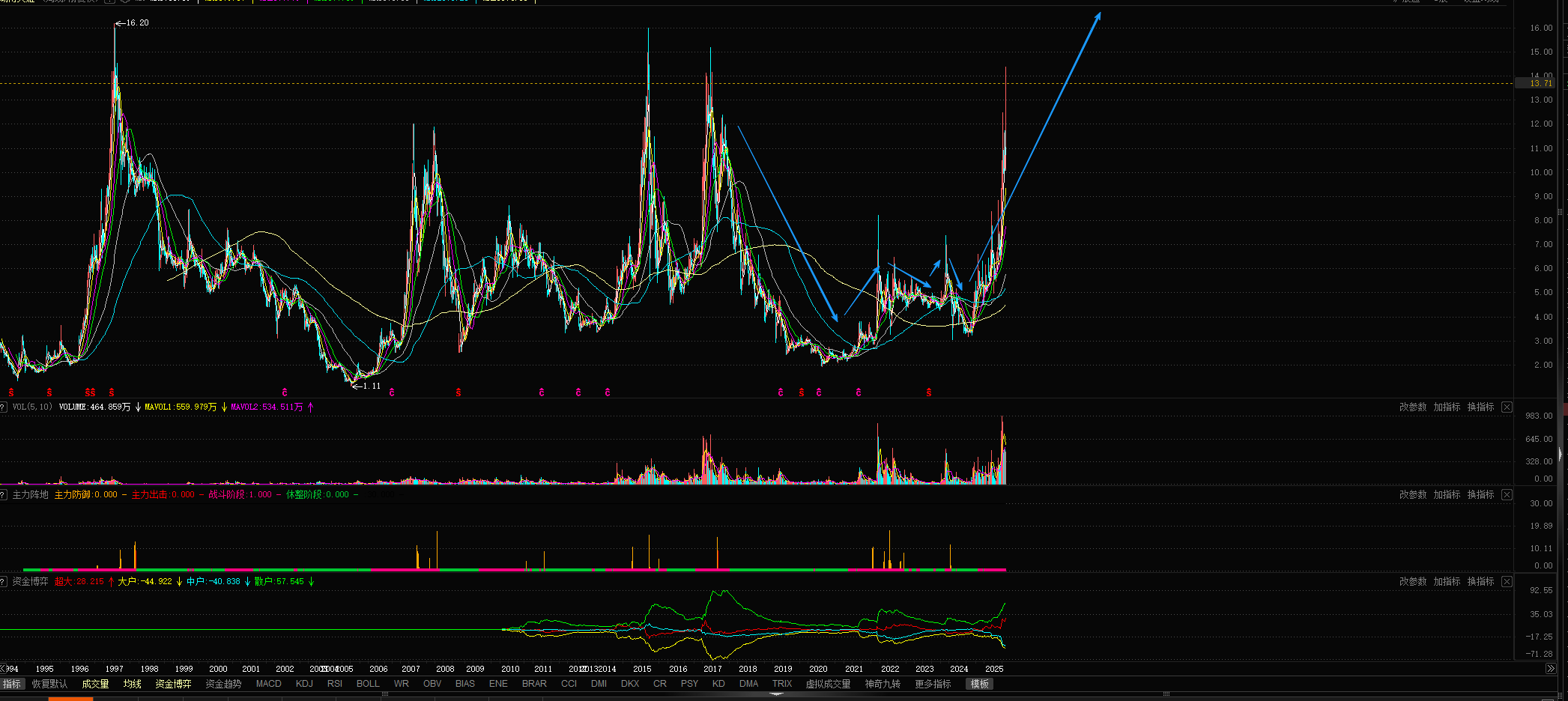1568x701 pixels.
Task: Click 加指标 in the VOL panel
Action: tap(1447, 407)
